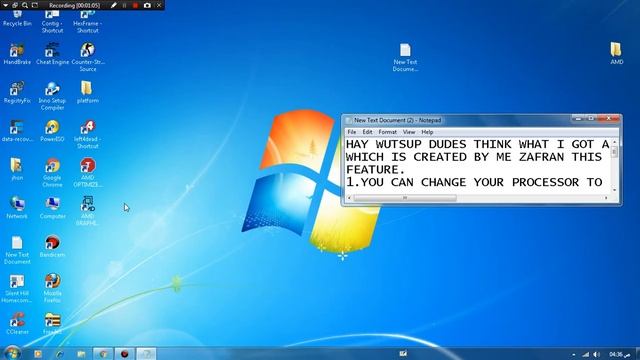Click the Recording timer label

pos(75,6)
